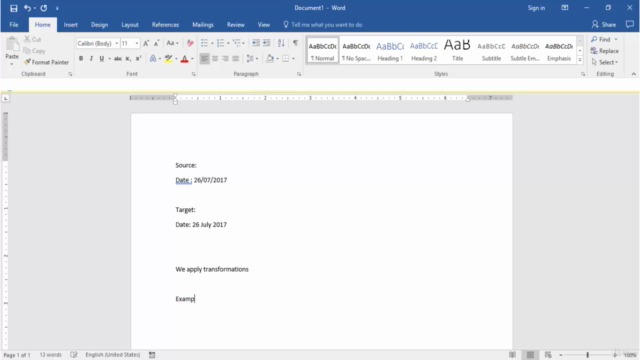Click Sign in
Viewport: 640px width, 360px height.
pos(536,8)
